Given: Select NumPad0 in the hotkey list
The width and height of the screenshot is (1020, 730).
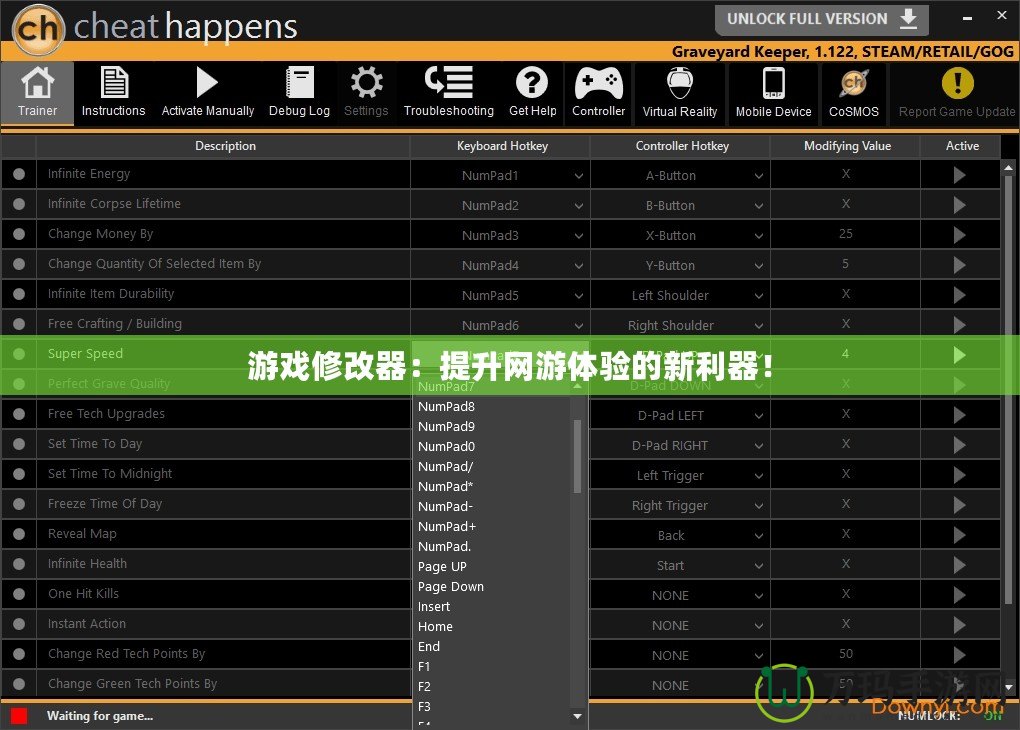Looking at the screenshot, I should pyautogui.click(x=446, y=446).
